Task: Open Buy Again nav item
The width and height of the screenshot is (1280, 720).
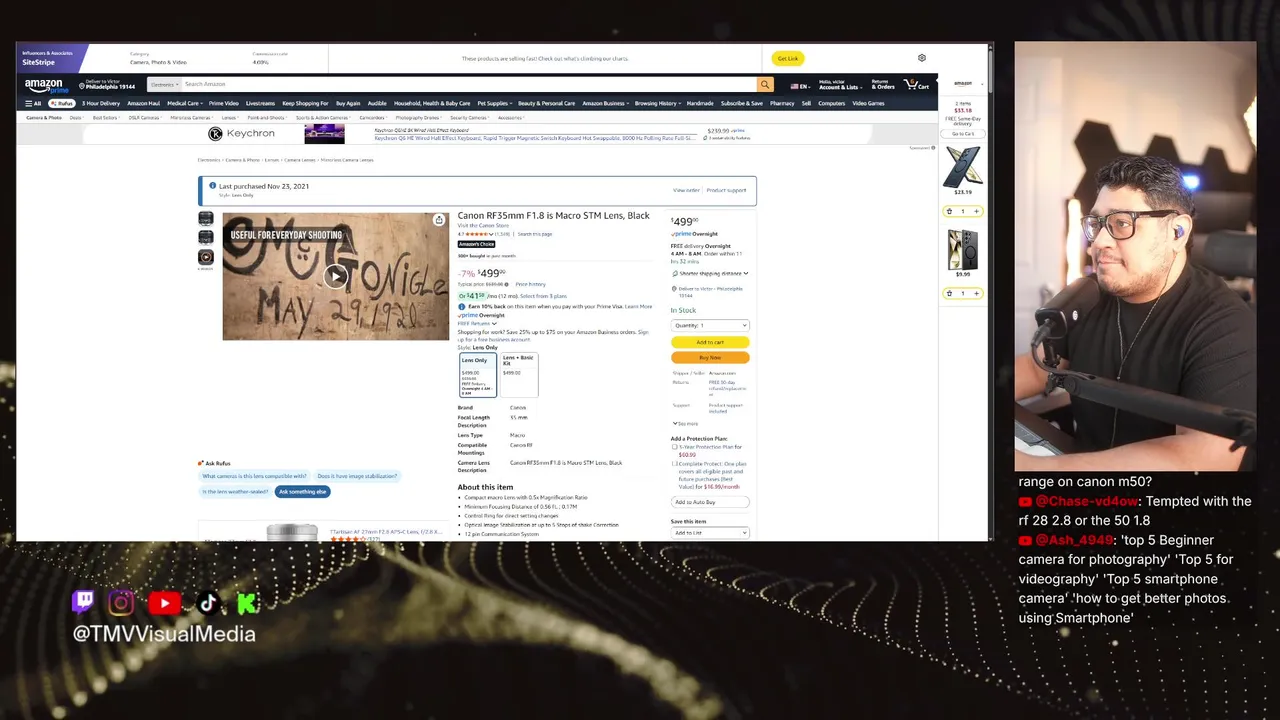Action: (348, 103)
